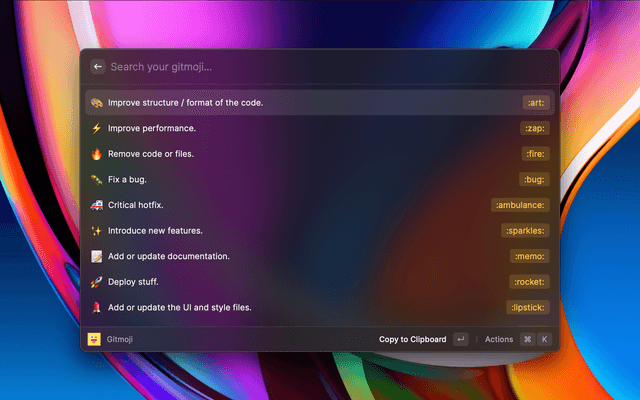Open the Actions menu
The width and height of the screenshot is (640, 400).
coord(498,339)
